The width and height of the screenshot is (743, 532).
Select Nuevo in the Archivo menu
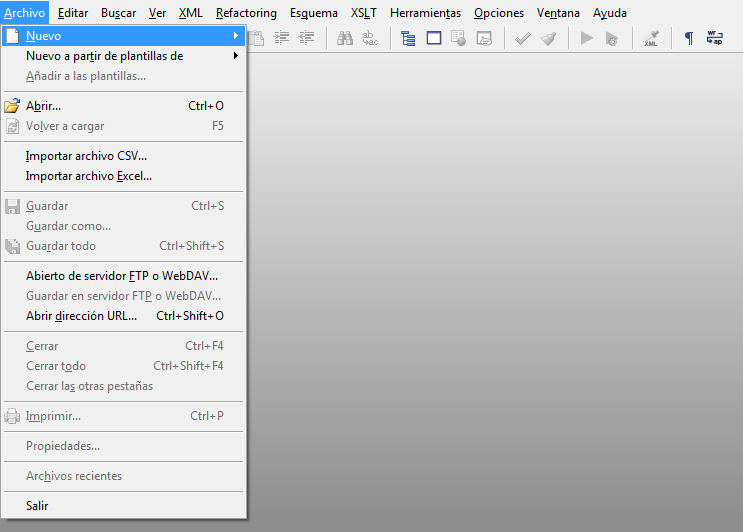pos(123,36)
